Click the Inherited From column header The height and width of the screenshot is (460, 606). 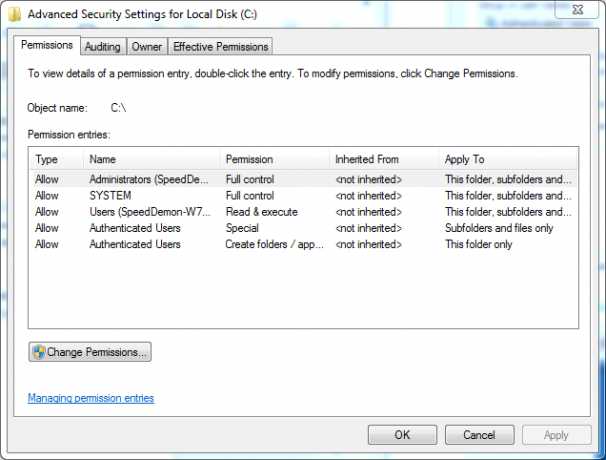tap(384, 159)
